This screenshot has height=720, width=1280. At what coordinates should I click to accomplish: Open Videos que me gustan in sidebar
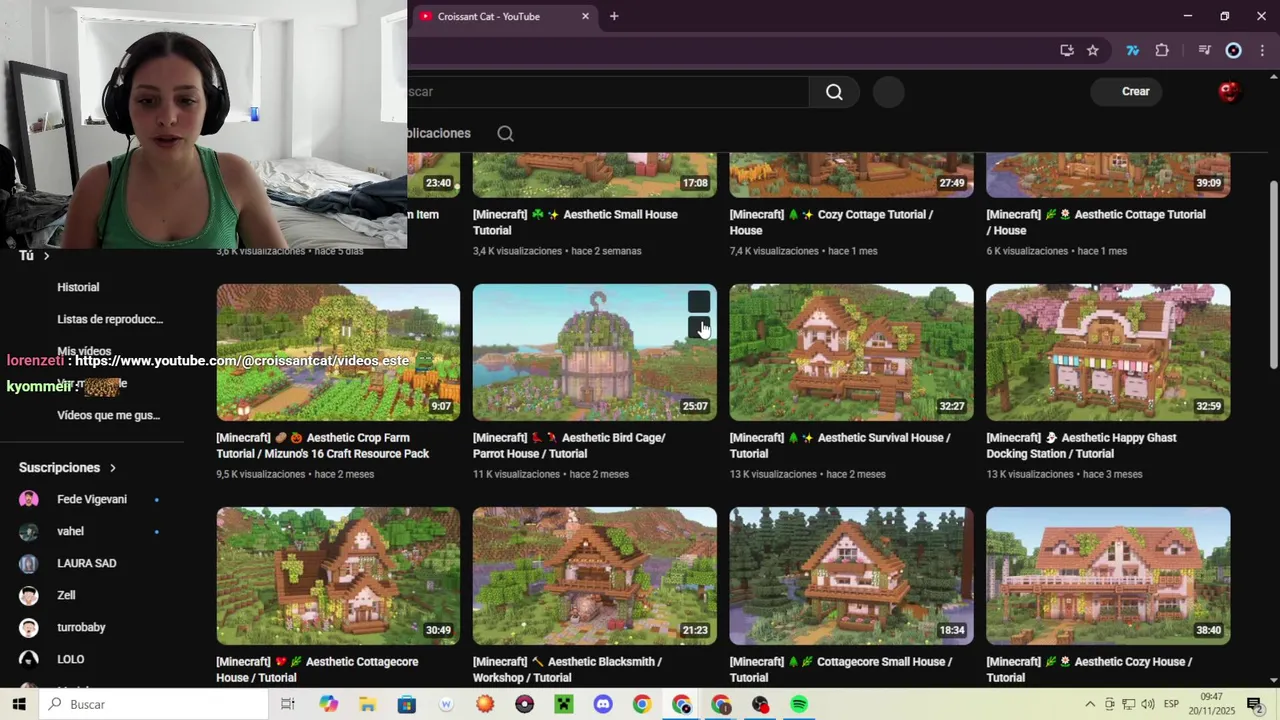tap(108, 415)
